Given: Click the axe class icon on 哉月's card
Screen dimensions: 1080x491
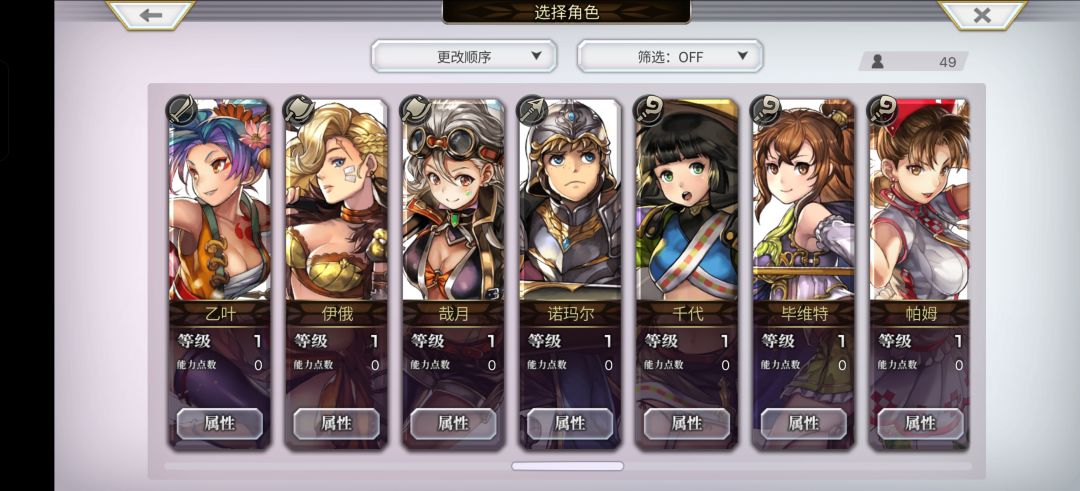Looking at the screenshot, I should tap(415, 109).
